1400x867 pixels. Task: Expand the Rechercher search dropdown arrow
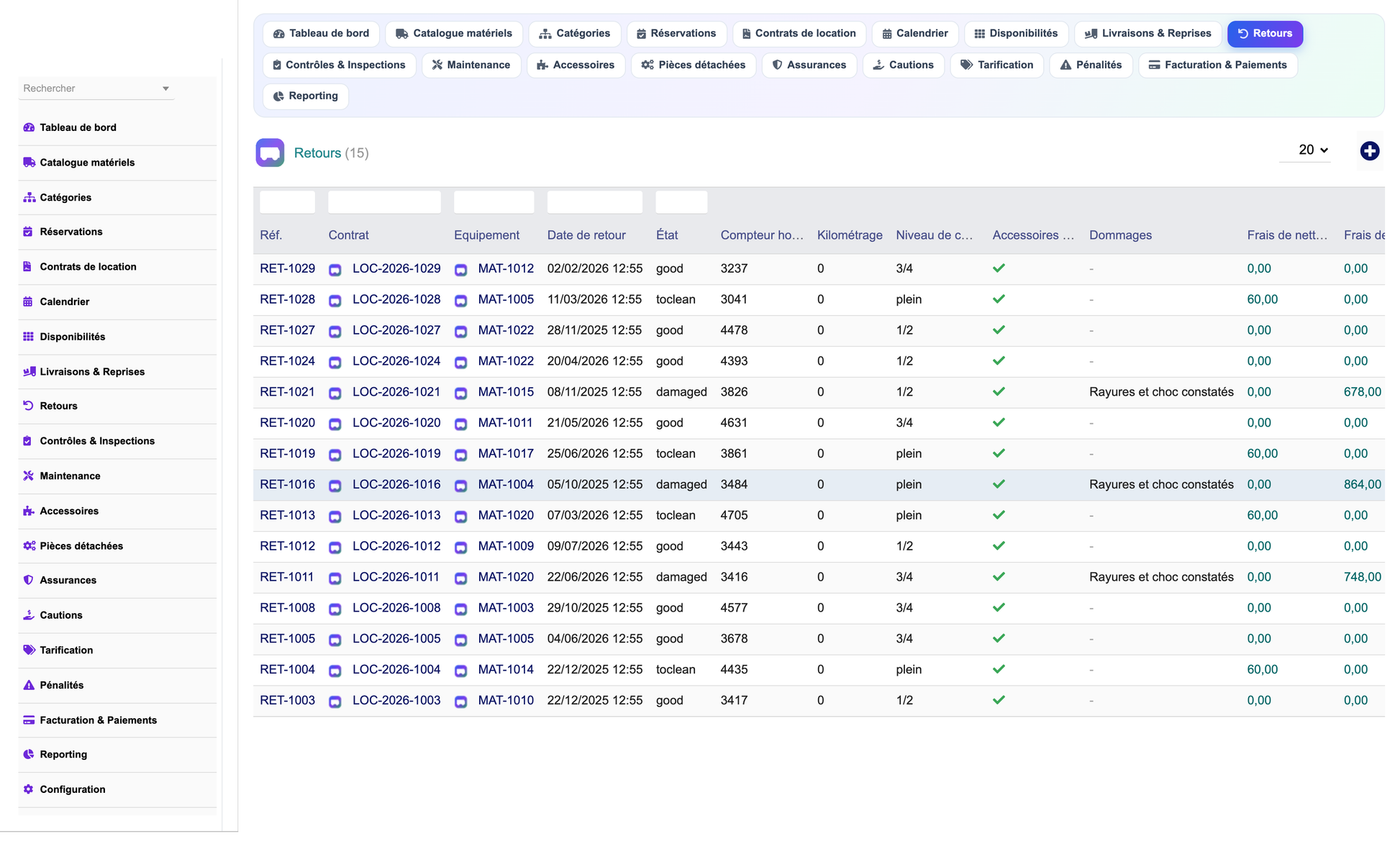point(165,88)
